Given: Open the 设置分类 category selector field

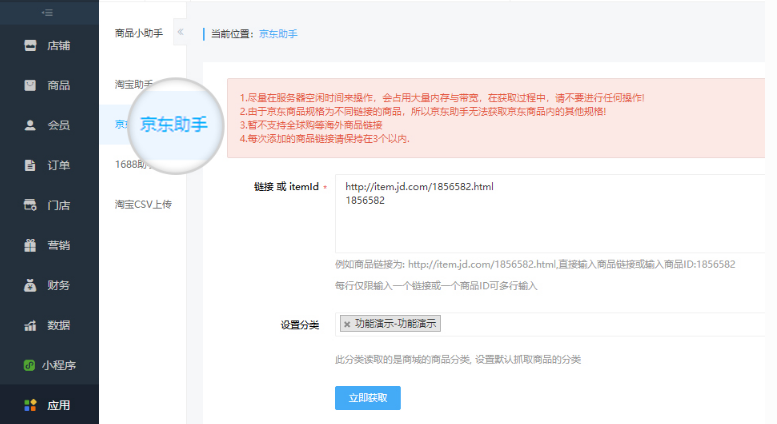Looking at the screenshot, I should (x=550, y=324).
